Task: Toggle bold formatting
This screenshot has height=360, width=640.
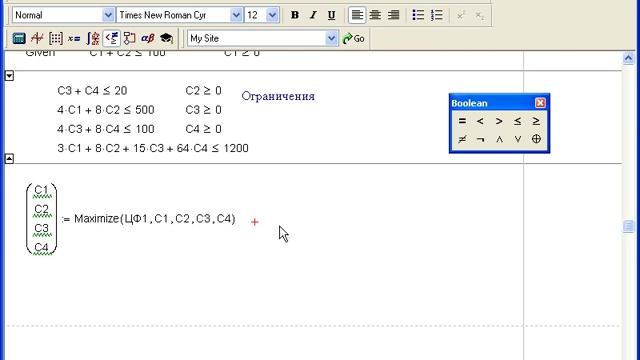Action: 295,15
